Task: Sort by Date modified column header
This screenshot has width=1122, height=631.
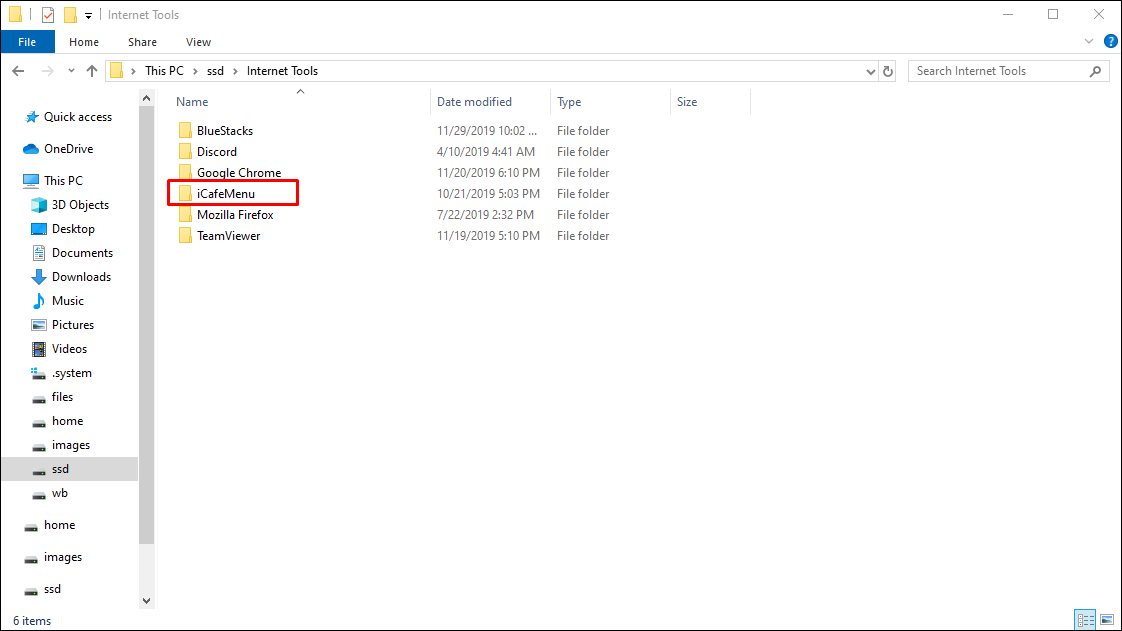Action: 474,102
